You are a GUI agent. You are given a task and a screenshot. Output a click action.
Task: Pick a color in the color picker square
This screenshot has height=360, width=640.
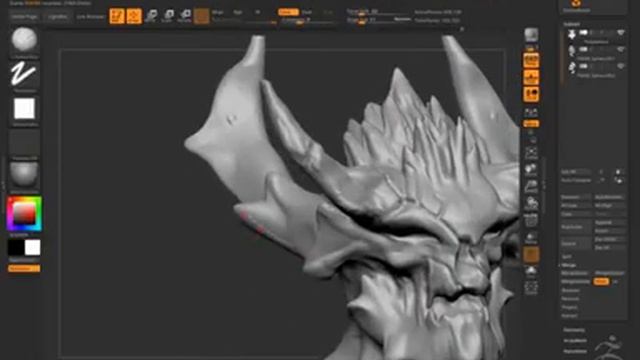(24, 213)
